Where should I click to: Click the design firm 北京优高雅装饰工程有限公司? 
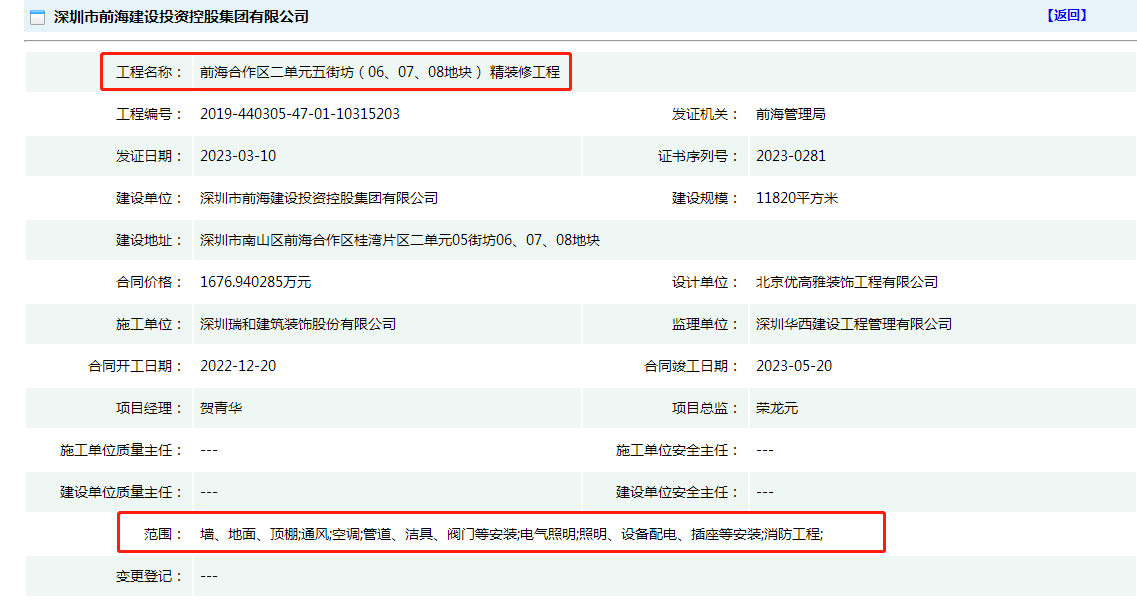846,282
